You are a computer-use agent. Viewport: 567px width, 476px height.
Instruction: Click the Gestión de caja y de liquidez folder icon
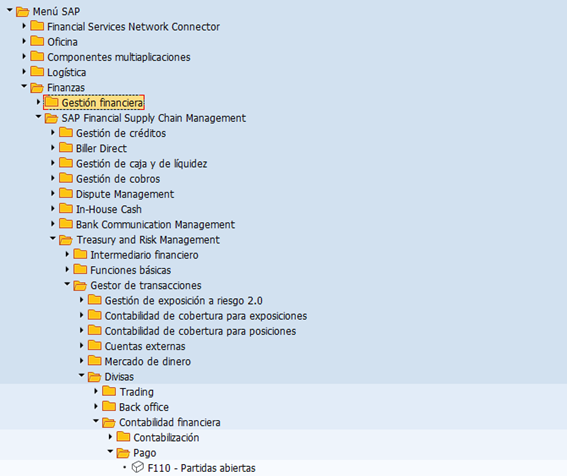[x=66, y=163]
